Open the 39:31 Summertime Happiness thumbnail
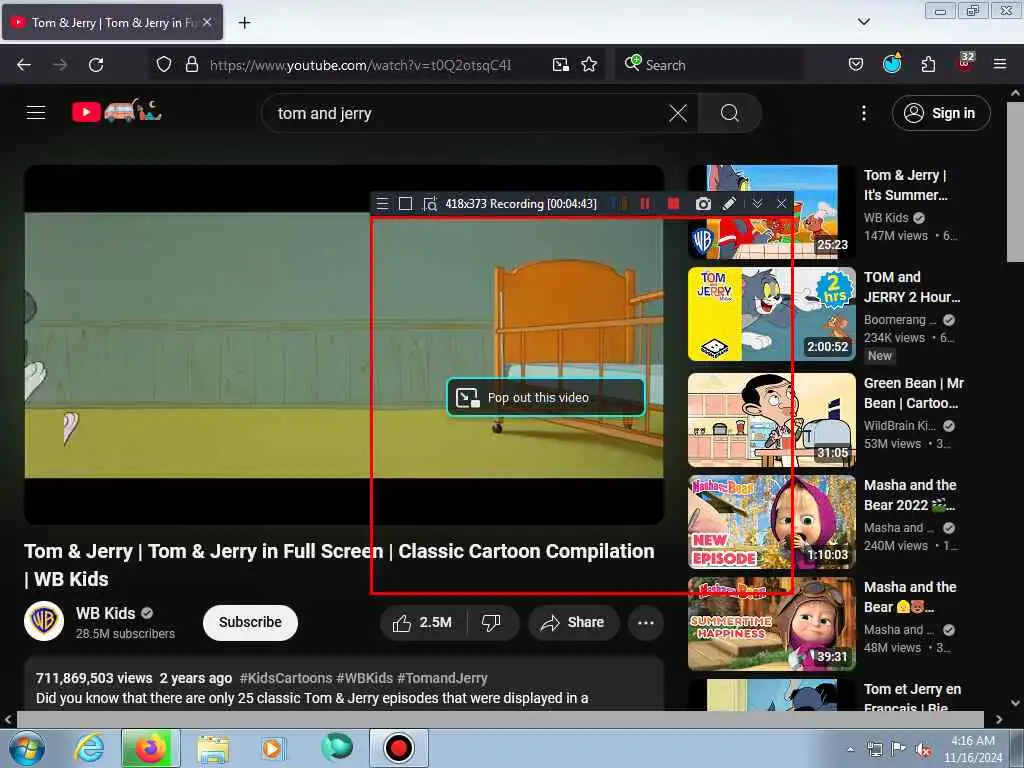Viewport: 1024px width, 768px height. pos(771,624)
